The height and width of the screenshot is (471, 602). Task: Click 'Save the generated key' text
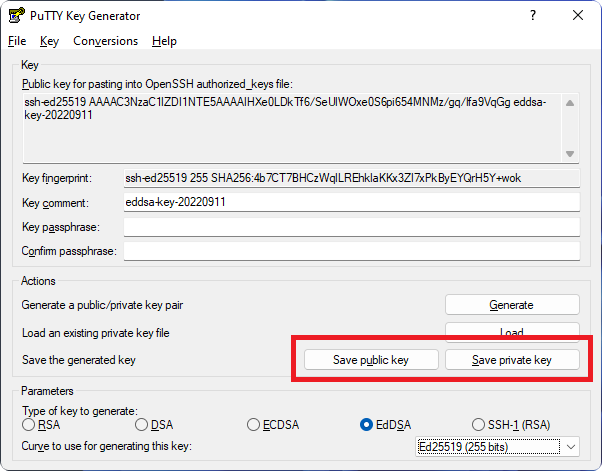coord(79,360)
